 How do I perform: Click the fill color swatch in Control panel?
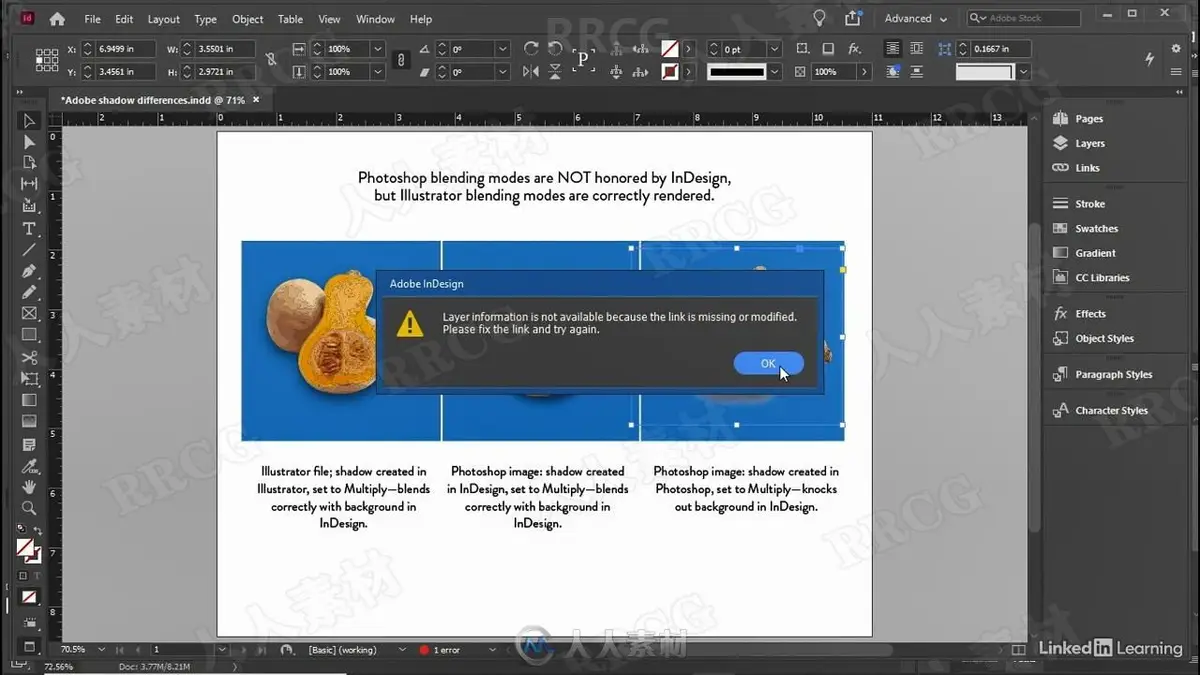[x=669, y=48]
